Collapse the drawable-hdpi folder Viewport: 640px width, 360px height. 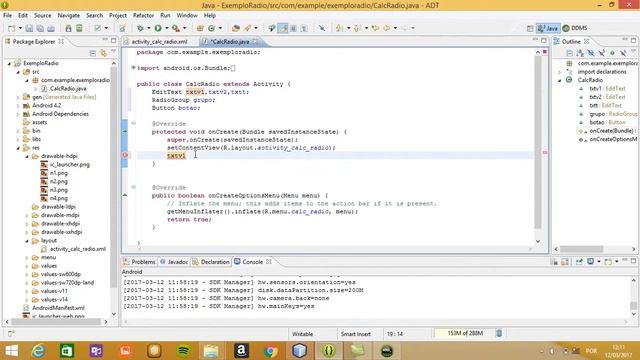(x=27, y=156)
